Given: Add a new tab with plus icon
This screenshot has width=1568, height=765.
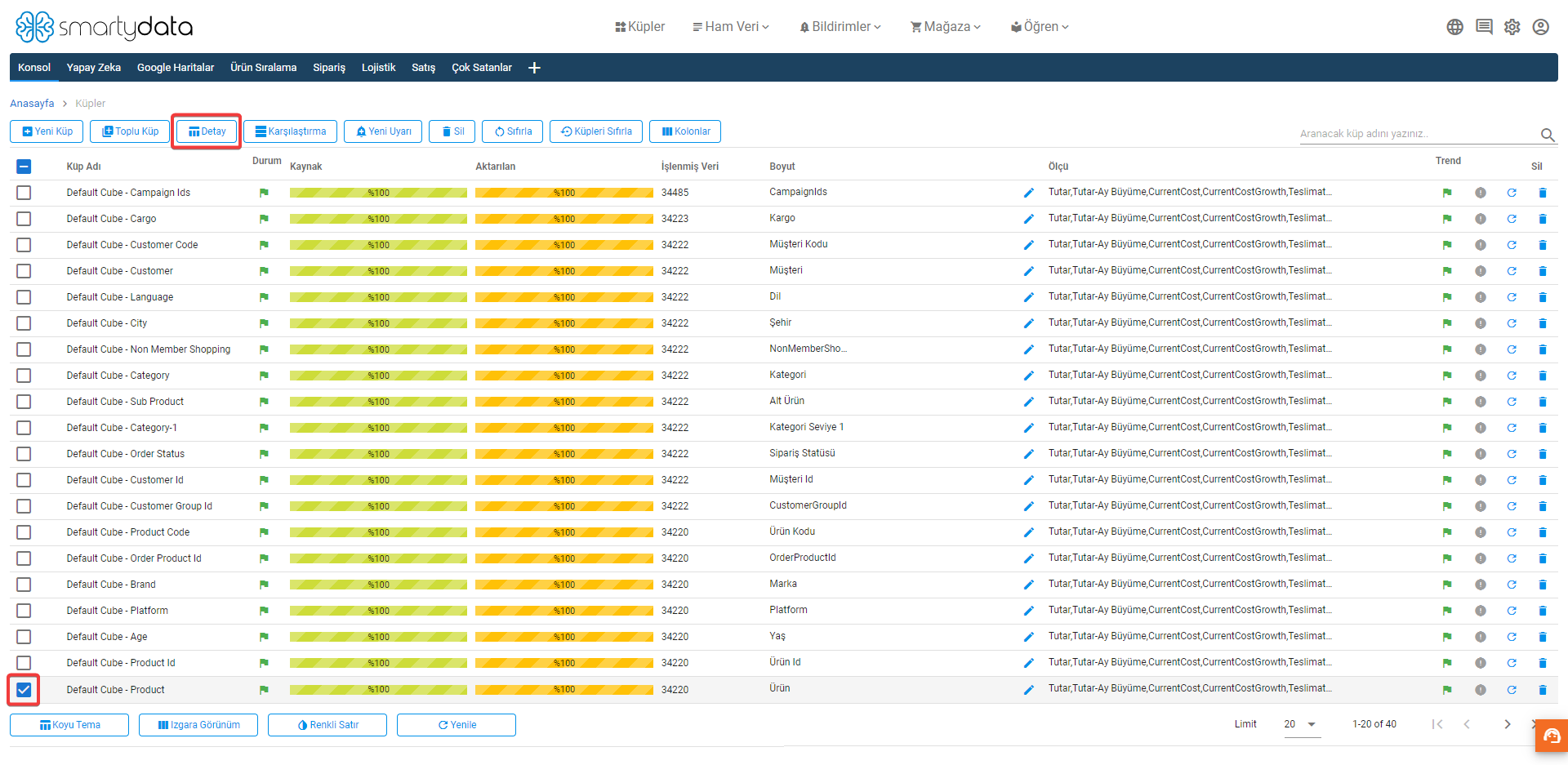Looking at the screenshot, I should 534,68.
